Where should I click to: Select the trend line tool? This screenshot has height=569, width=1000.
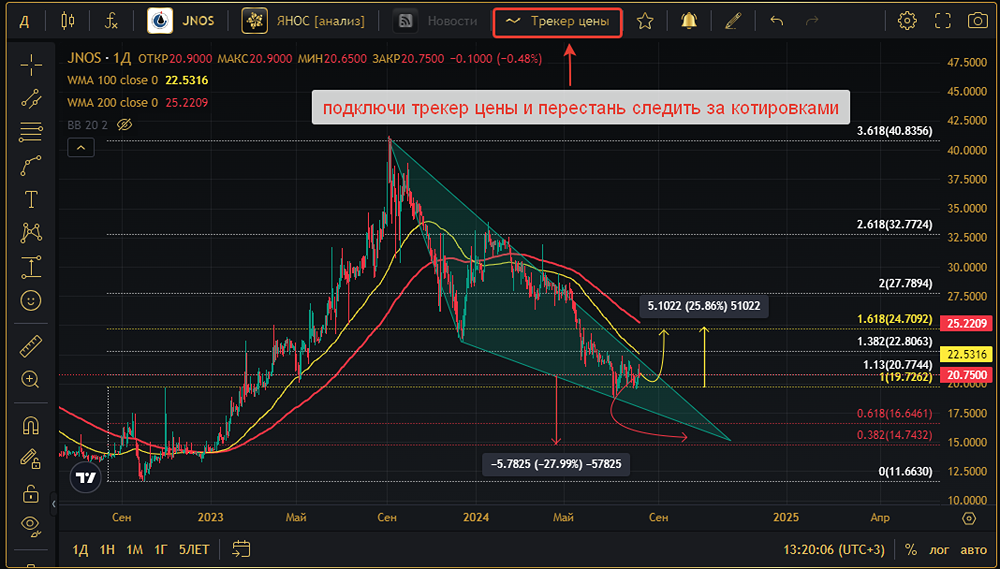point(31,98)
